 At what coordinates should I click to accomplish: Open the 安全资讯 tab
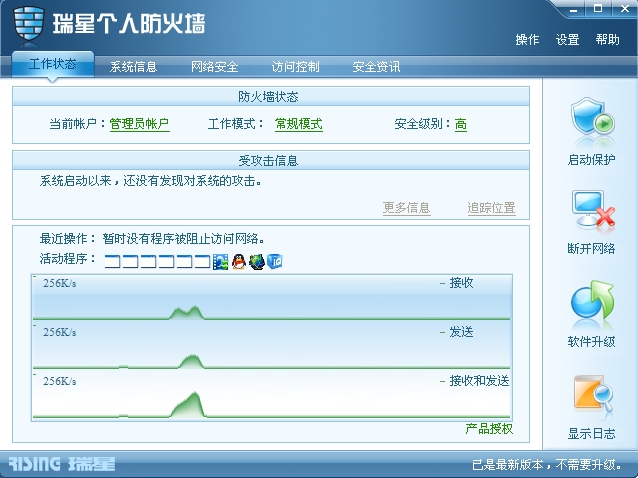coord(376,67)
